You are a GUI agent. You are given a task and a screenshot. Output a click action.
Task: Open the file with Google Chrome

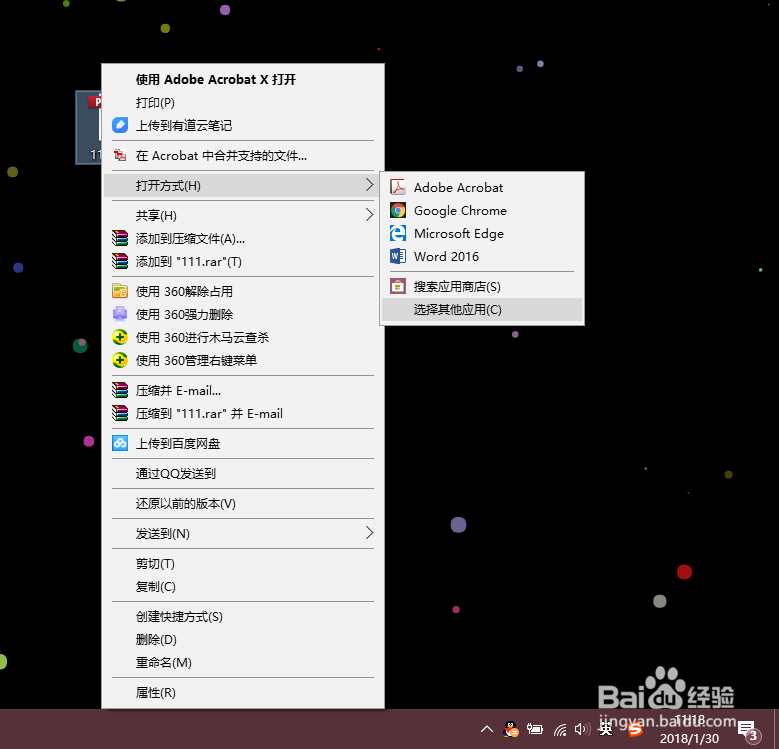(x=482, y=211)
